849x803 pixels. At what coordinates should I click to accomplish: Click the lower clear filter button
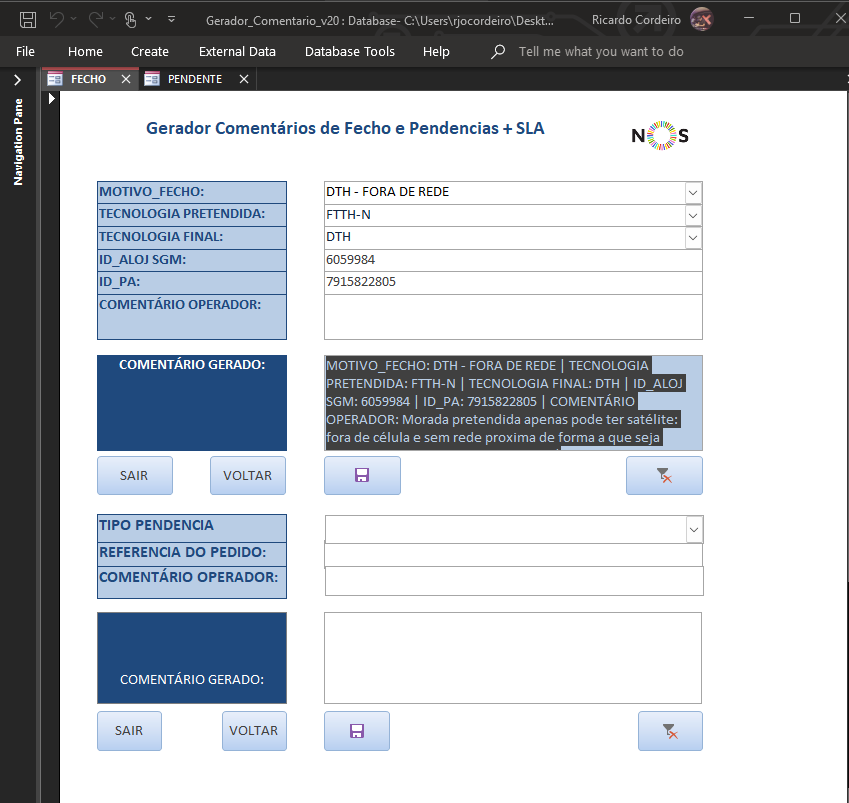(670, 731)
